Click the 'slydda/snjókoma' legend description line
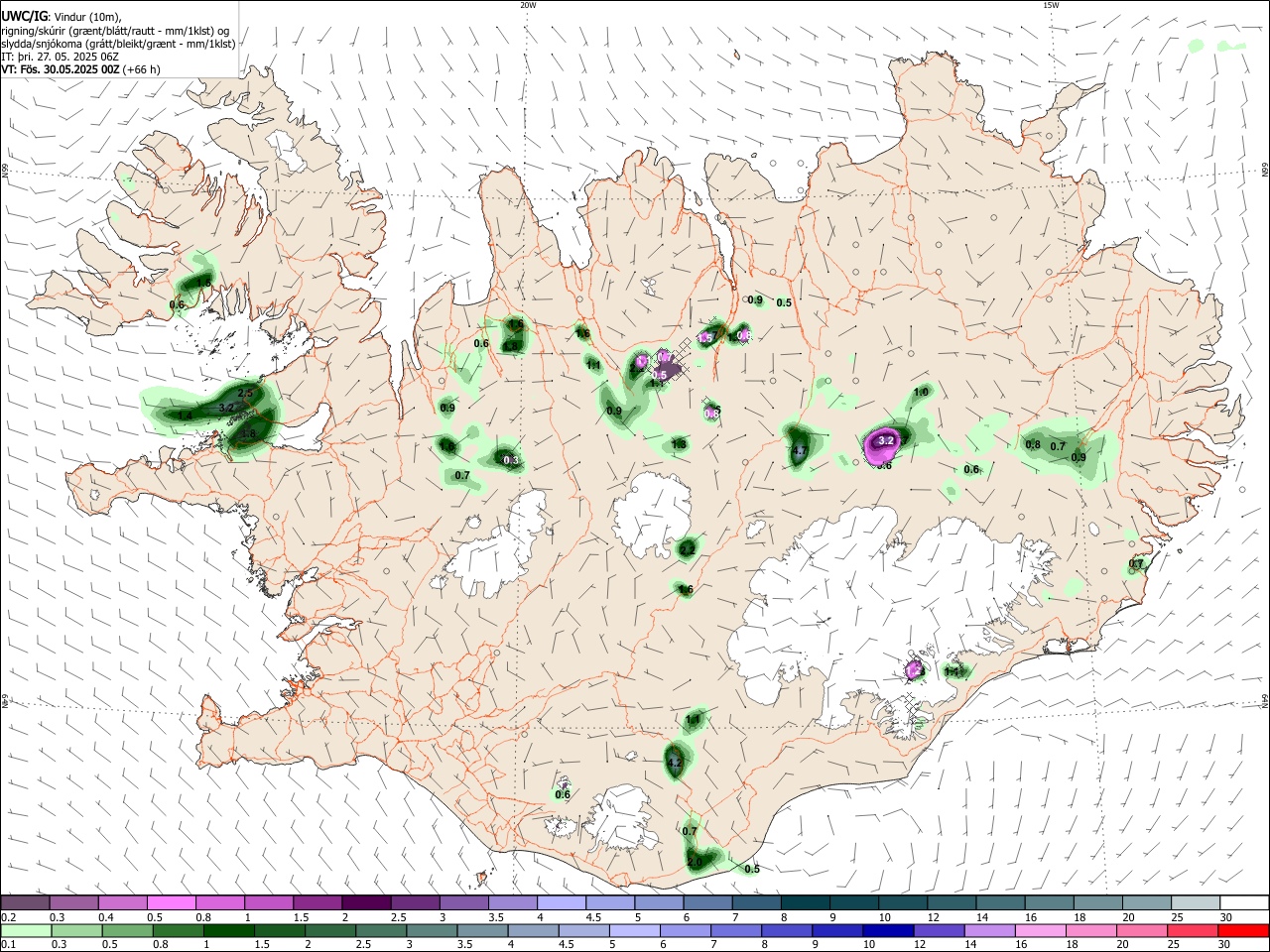 pos(118,44)
